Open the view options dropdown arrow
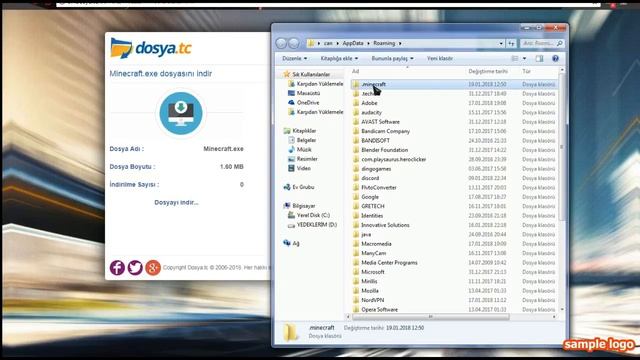This screenshot has height=360, width=640. (524, 59)
